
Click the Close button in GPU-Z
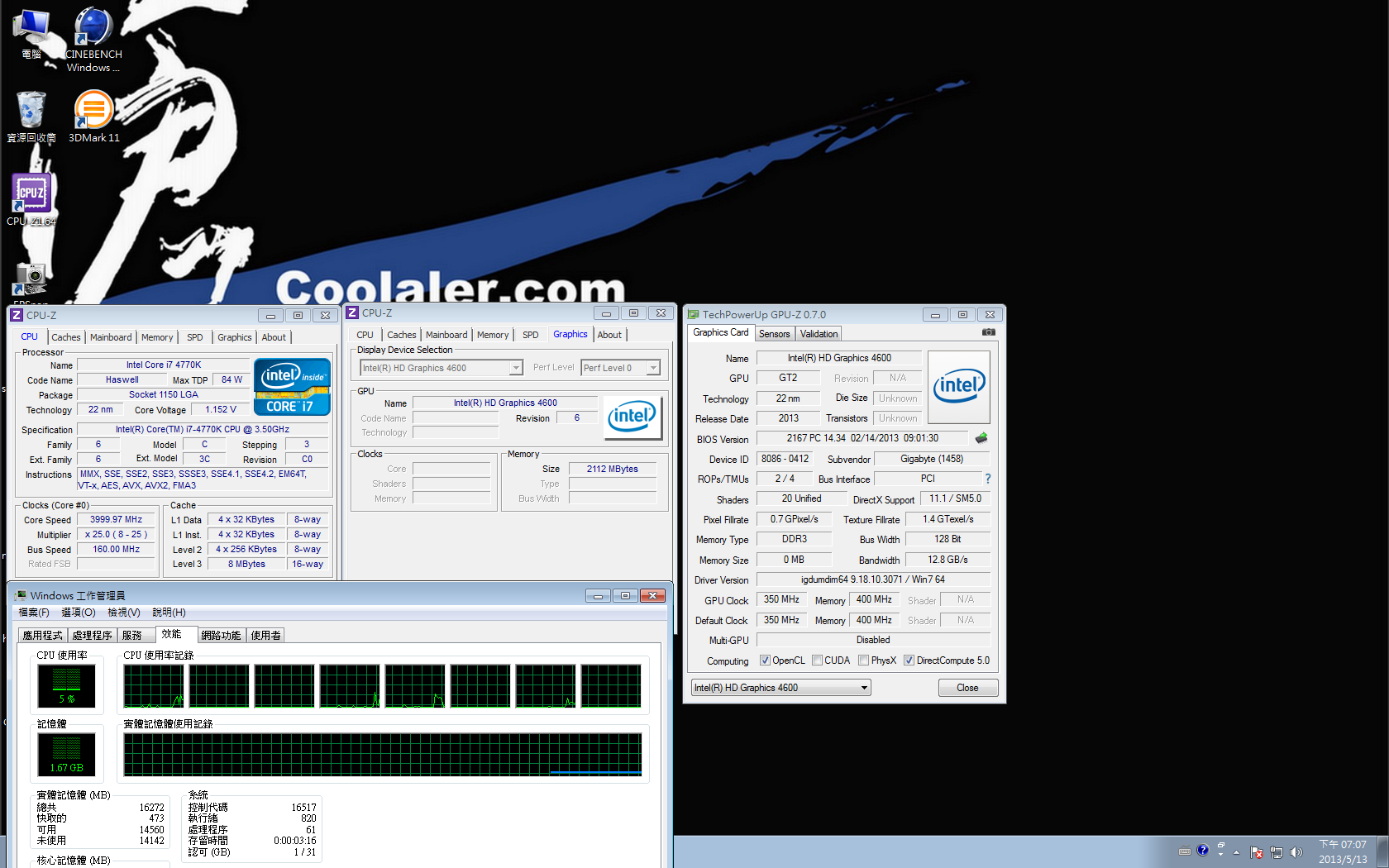967,688
